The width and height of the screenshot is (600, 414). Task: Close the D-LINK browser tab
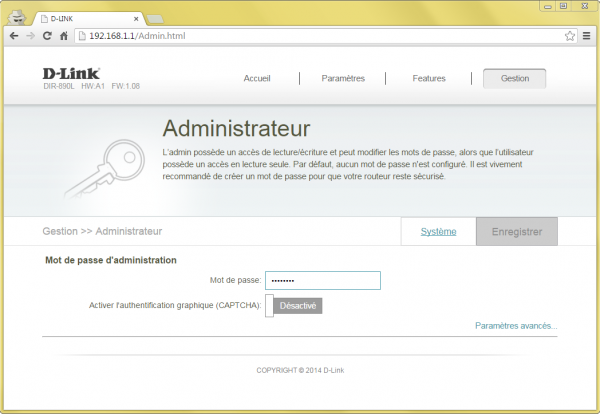[137, 18]
